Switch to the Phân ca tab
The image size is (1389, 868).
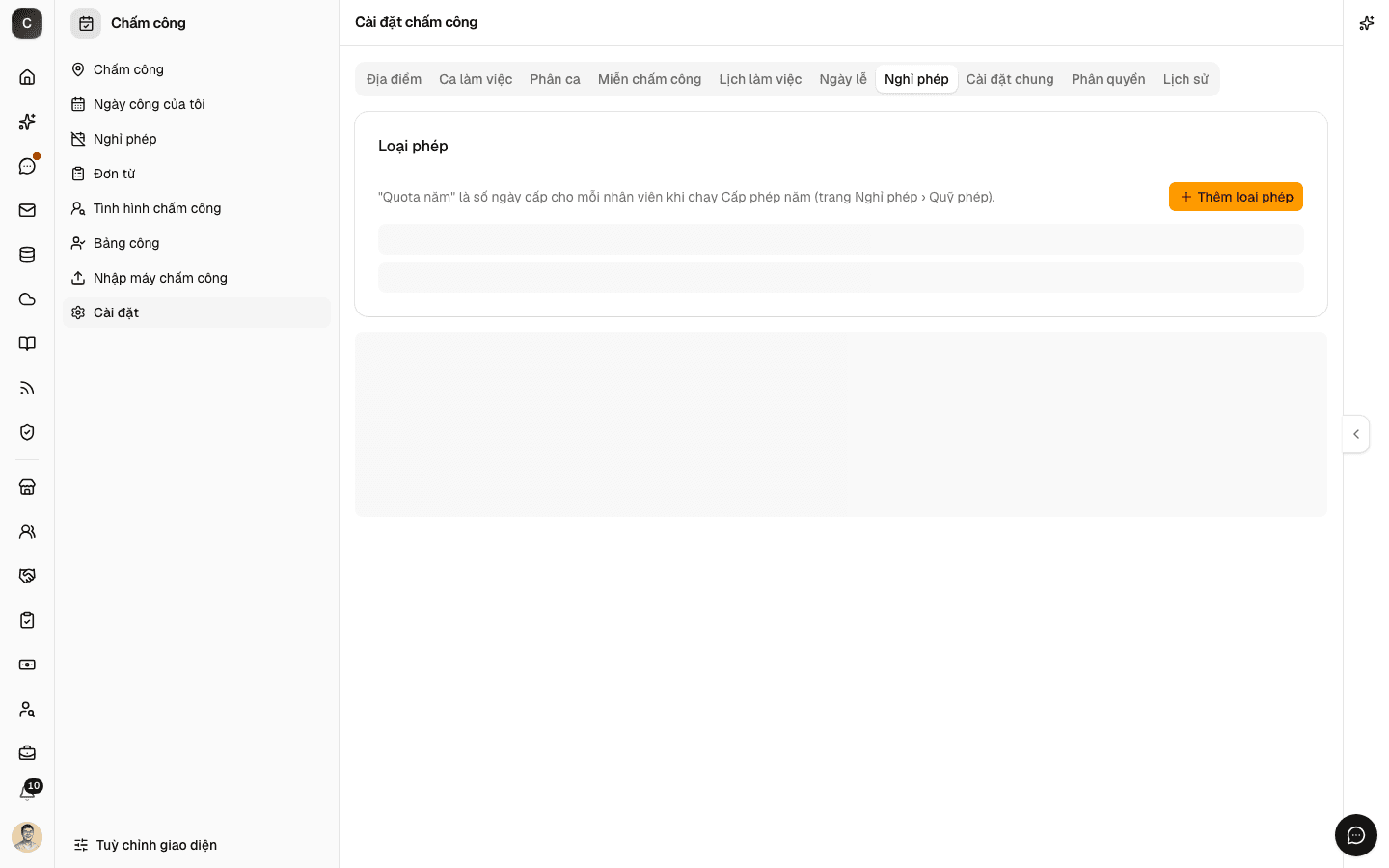555,79
